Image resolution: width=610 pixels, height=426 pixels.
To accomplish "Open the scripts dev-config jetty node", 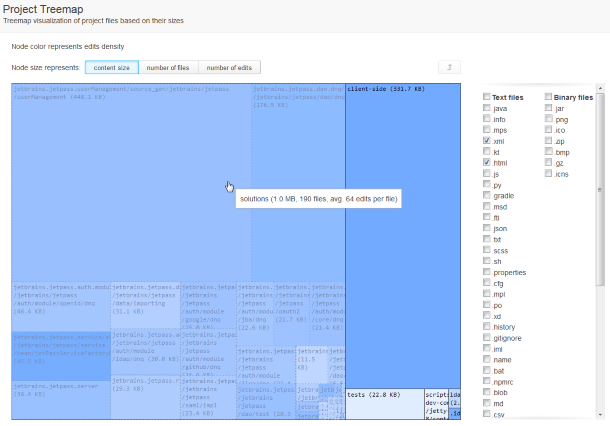I will tap(436, 404).
